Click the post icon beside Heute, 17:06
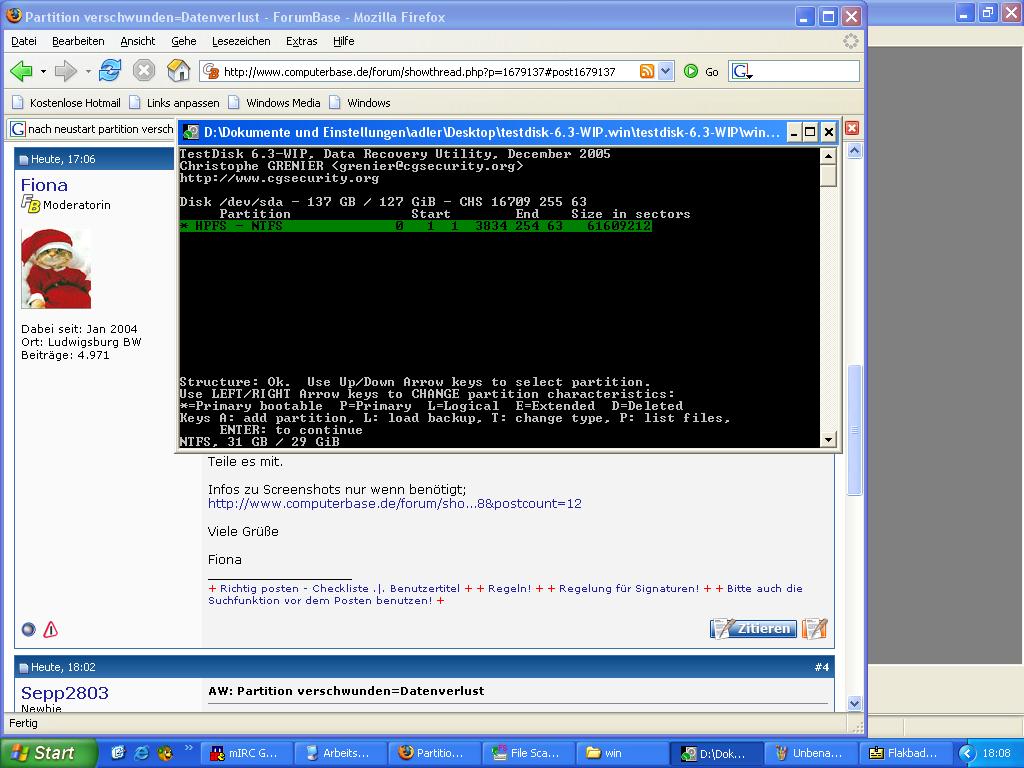Viewport: 1024px width, 768px height. click(24, 159)
